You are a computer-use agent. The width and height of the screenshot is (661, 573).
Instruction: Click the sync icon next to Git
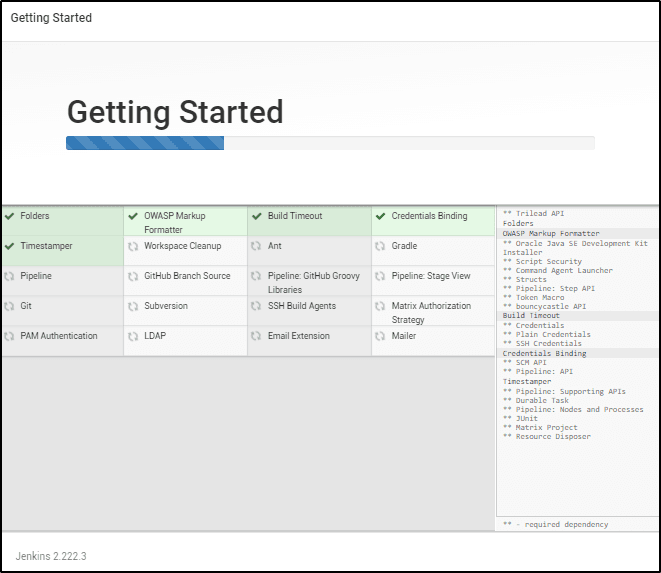[x=10, y=306]
